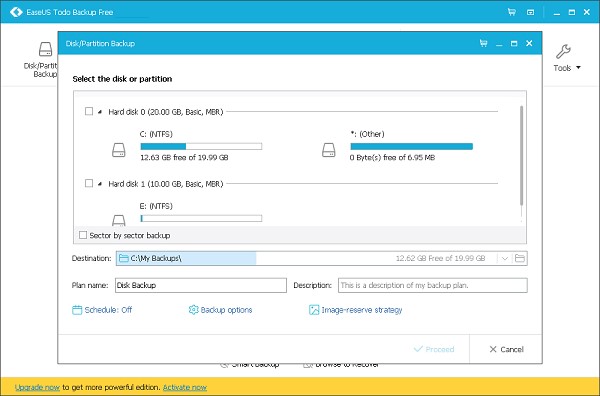
Task: Click the Activate now link
Action: pyautogui.click(x=185, y=387)
